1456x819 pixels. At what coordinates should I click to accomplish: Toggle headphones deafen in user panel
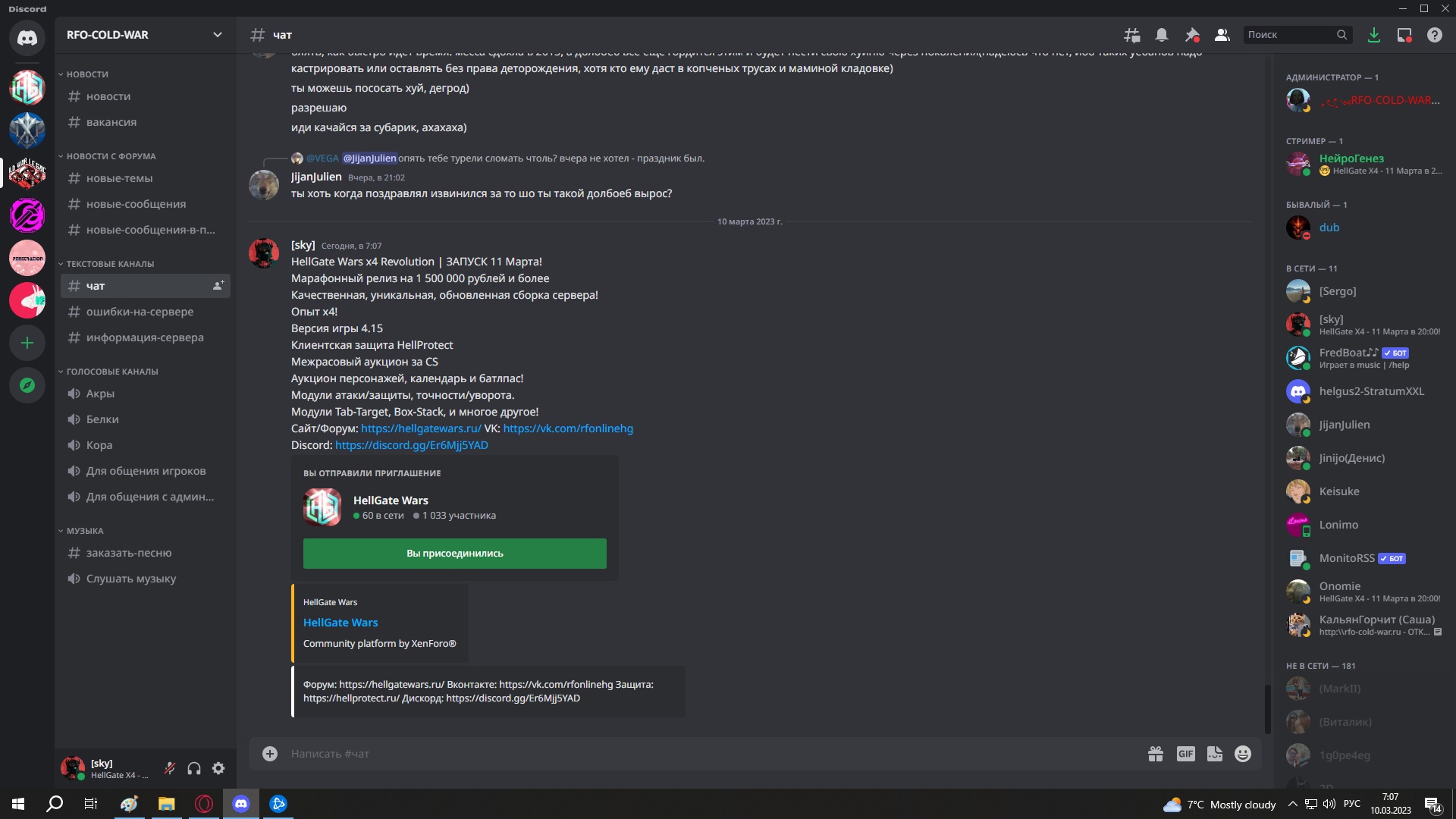(194, 768)
